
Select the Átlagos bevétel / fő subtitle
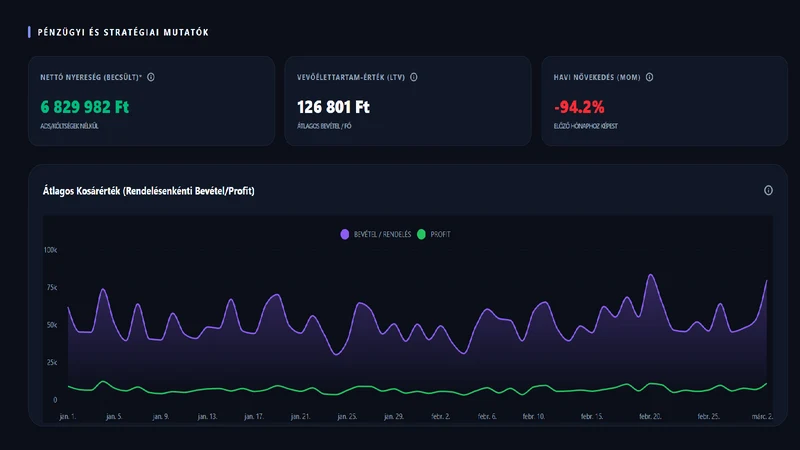(x=324, y=126)
